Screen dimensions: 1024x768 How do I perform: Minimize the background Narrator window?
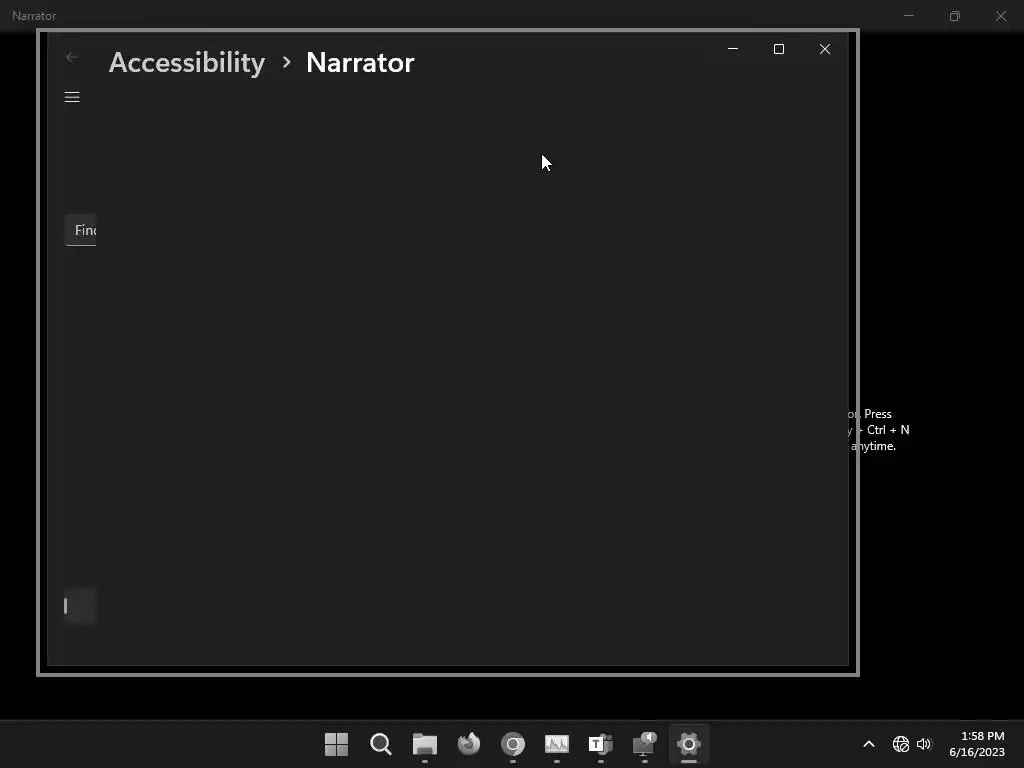908,16
